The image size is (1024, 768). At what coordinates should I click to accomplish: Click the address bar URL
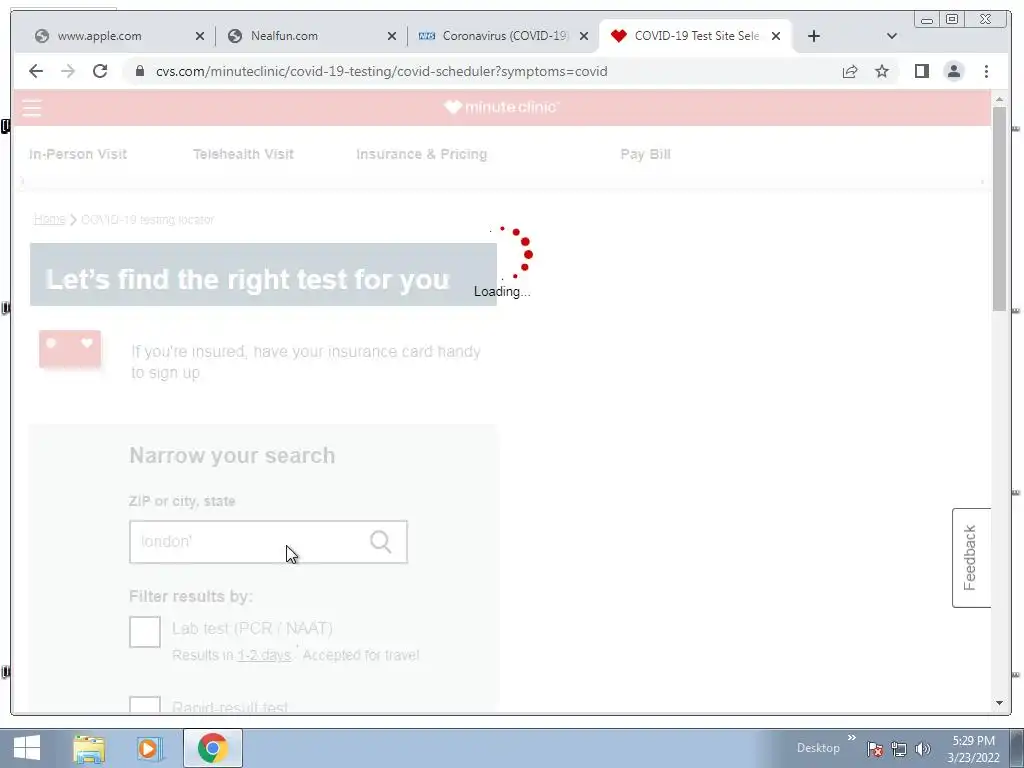pos(381,71)
